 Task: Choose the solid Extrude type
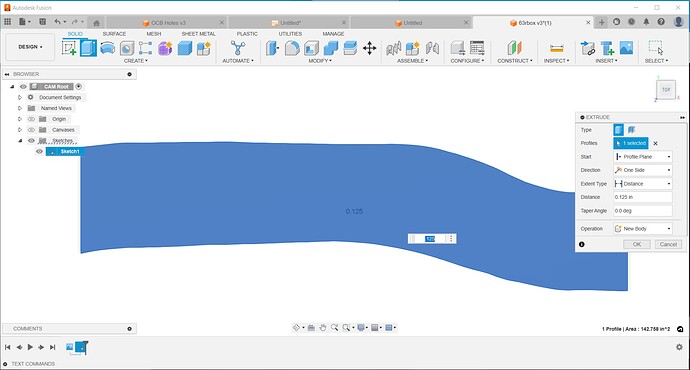click(618, 130)
